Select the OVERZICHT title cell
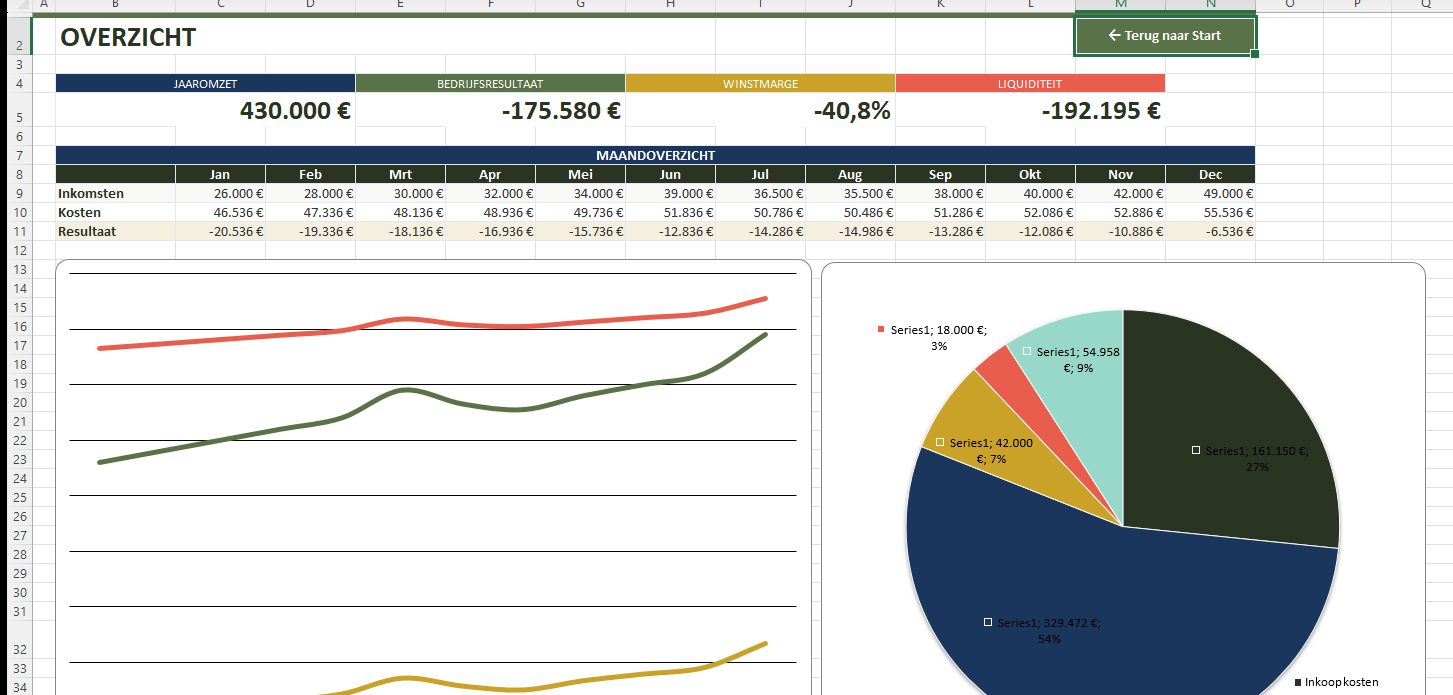Image resolution: width=1453 pixels, height=695 pixels. click(x=128, y=38)
